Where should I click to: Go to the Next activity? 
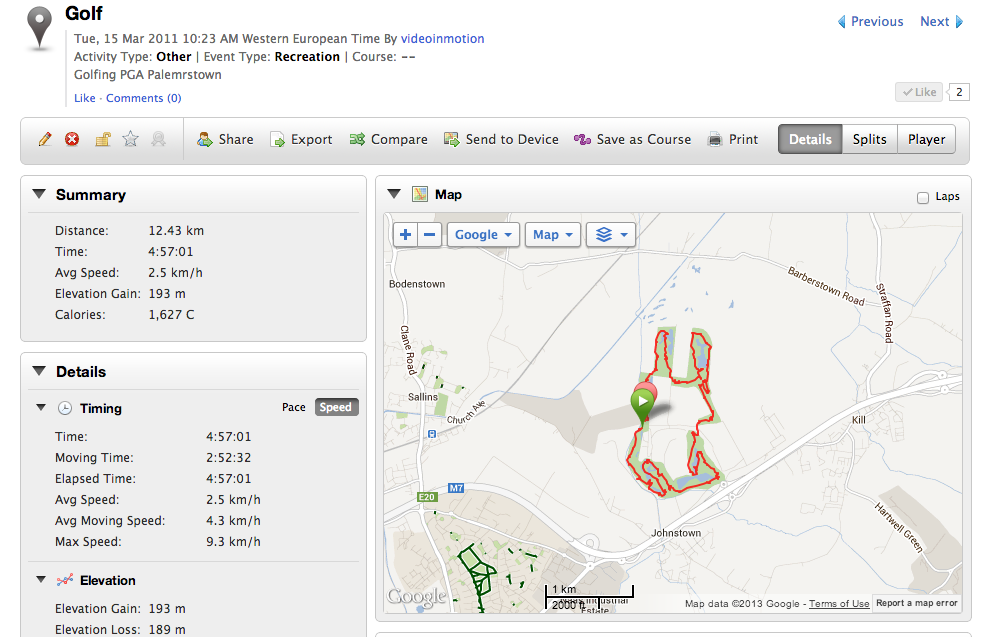941,21
